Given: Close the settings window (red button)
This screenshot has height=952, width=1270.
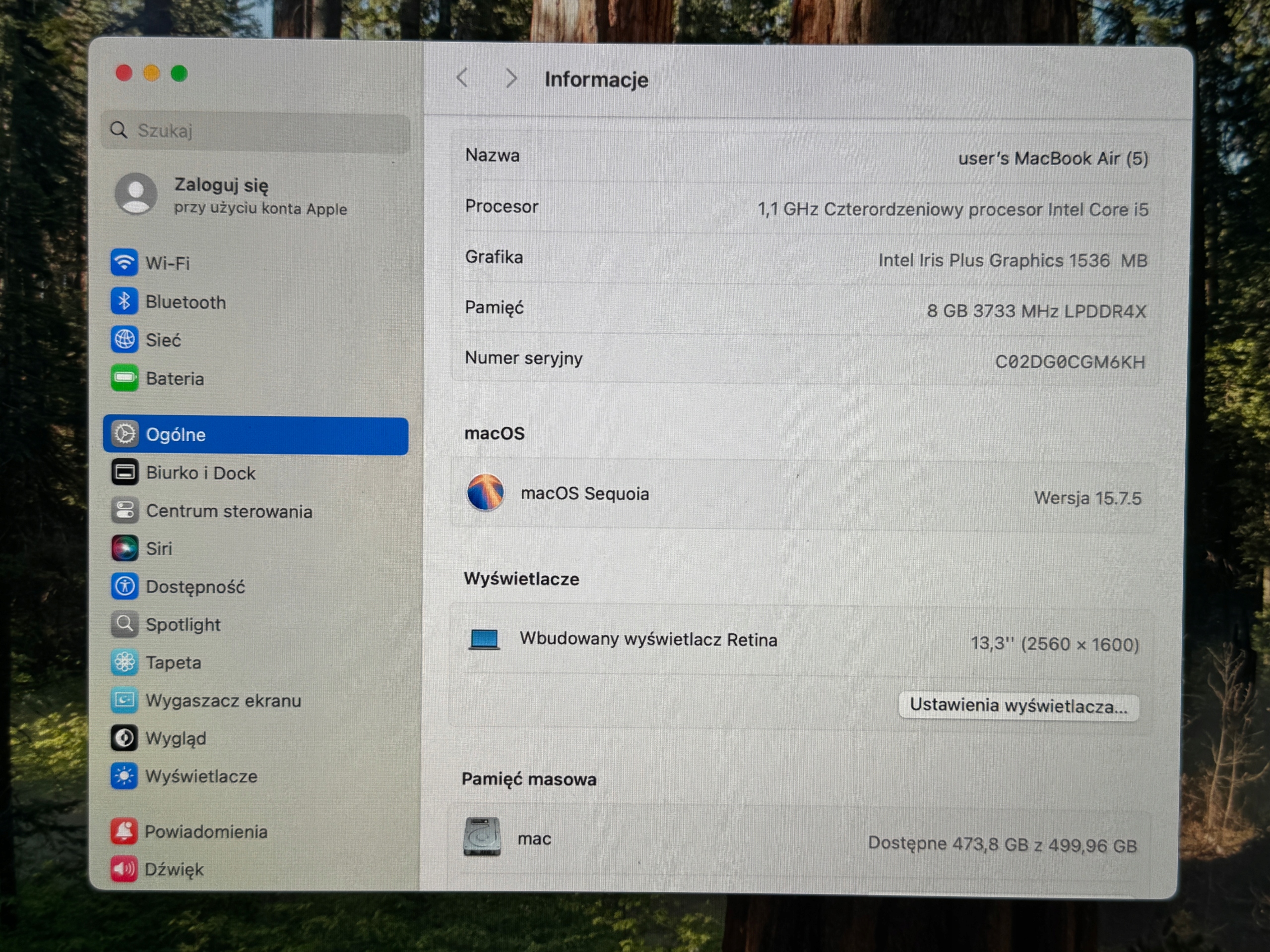Looking at the screenshot, I should 124,73.
